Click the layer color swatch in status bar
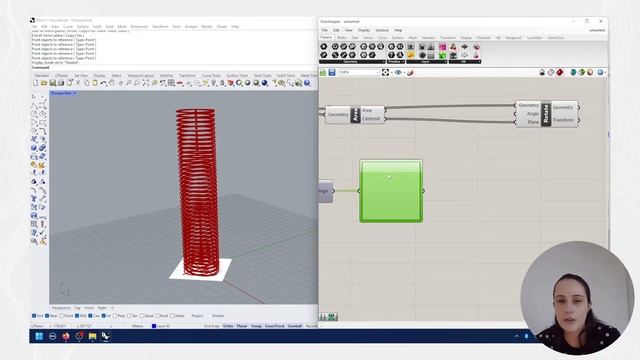 tap(154, 326)
